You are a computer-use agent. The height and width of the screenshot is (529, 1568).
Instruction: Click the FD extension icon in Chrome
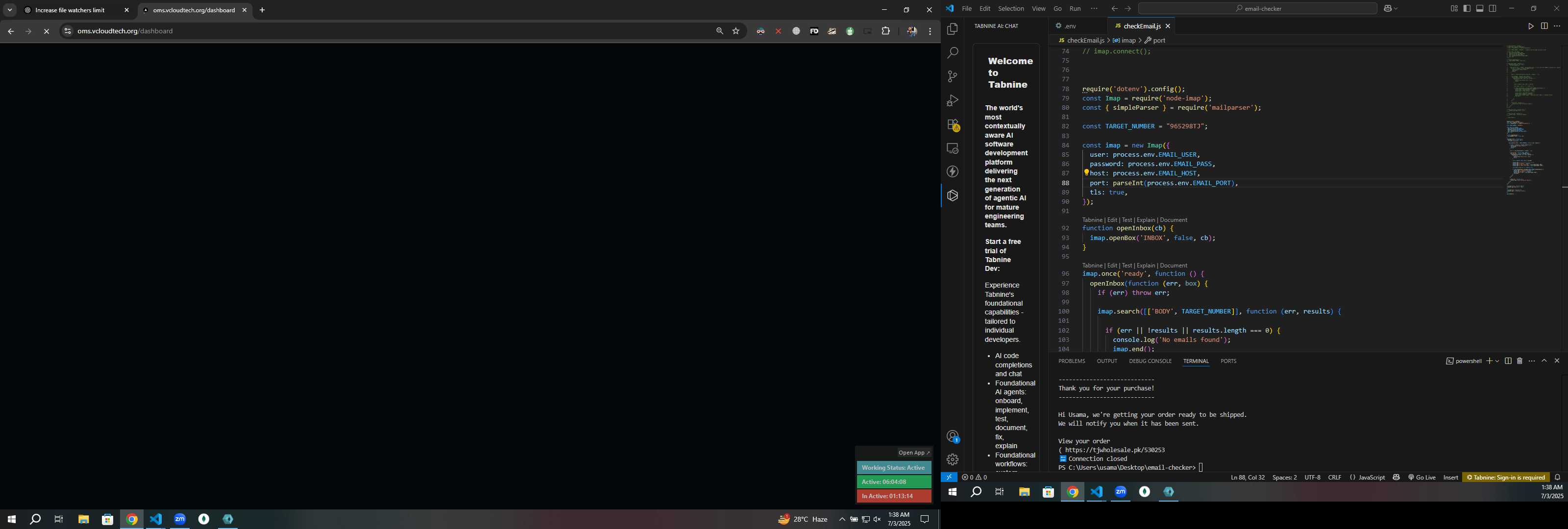pos(814,31)
